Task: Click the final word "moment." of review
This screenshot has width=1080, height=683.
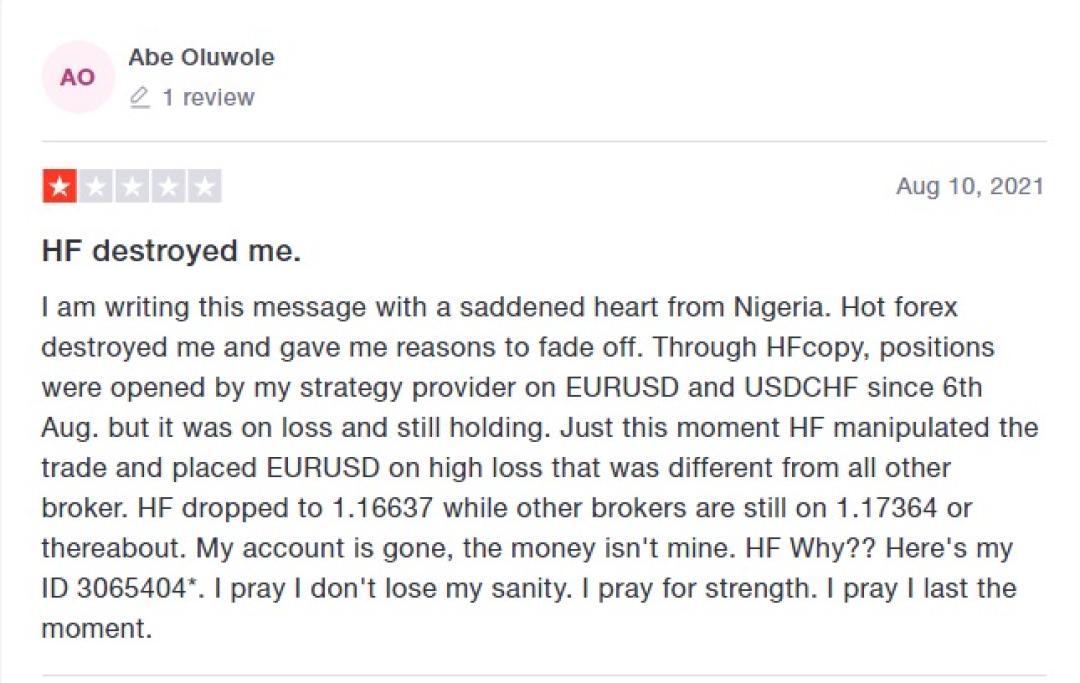Action: click(x=97, y=629)
